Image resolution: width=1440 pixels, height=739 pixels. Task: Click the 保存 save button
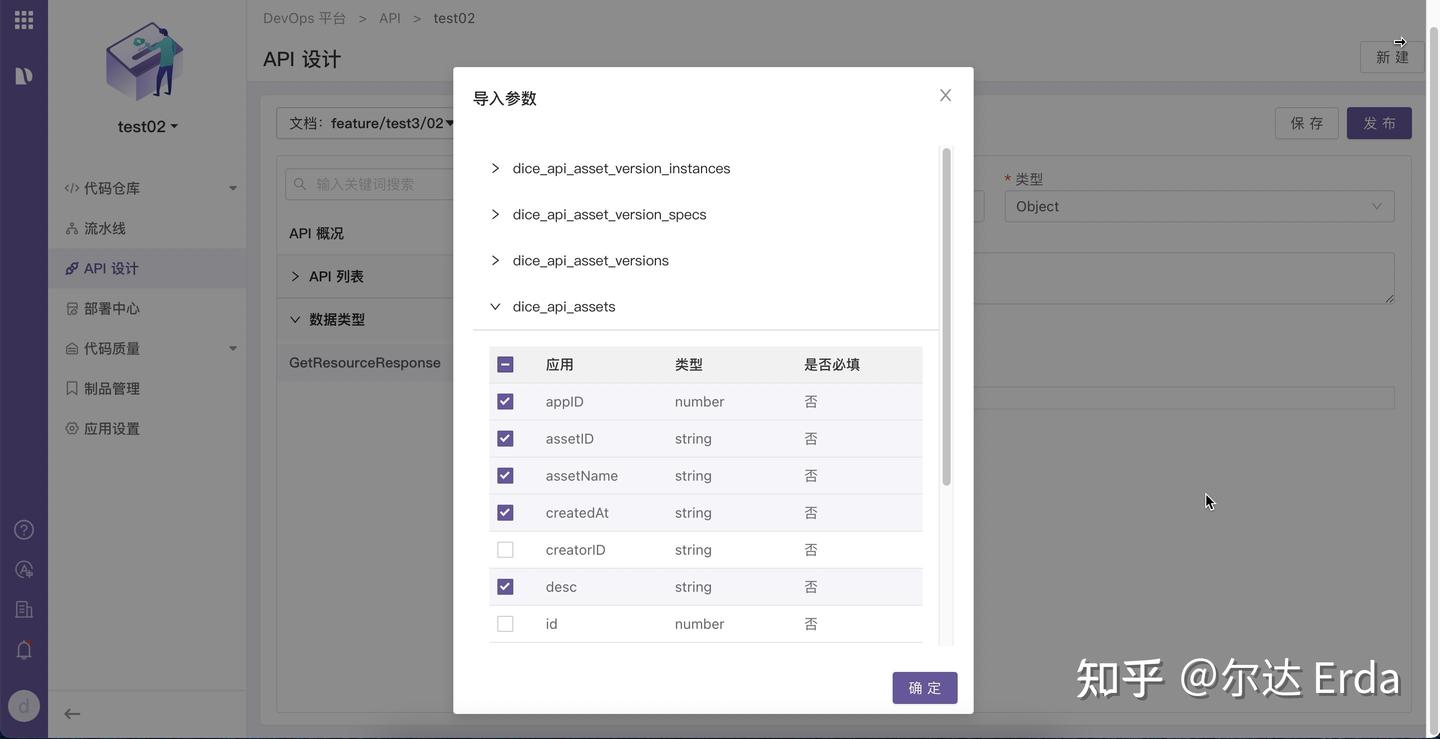[x=1307, y=123]
